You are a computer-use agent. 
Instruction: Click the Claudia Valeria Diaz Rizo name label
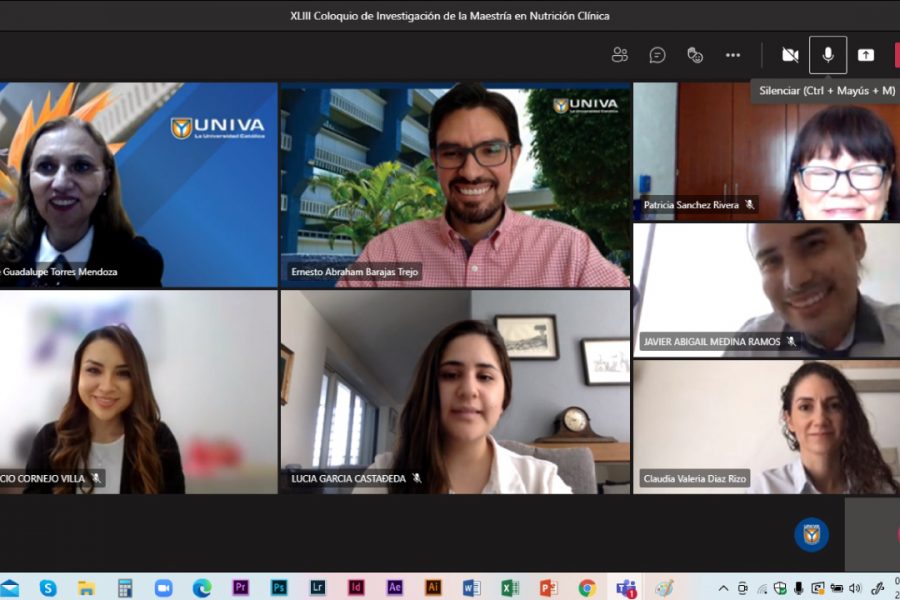click(695, 478)
